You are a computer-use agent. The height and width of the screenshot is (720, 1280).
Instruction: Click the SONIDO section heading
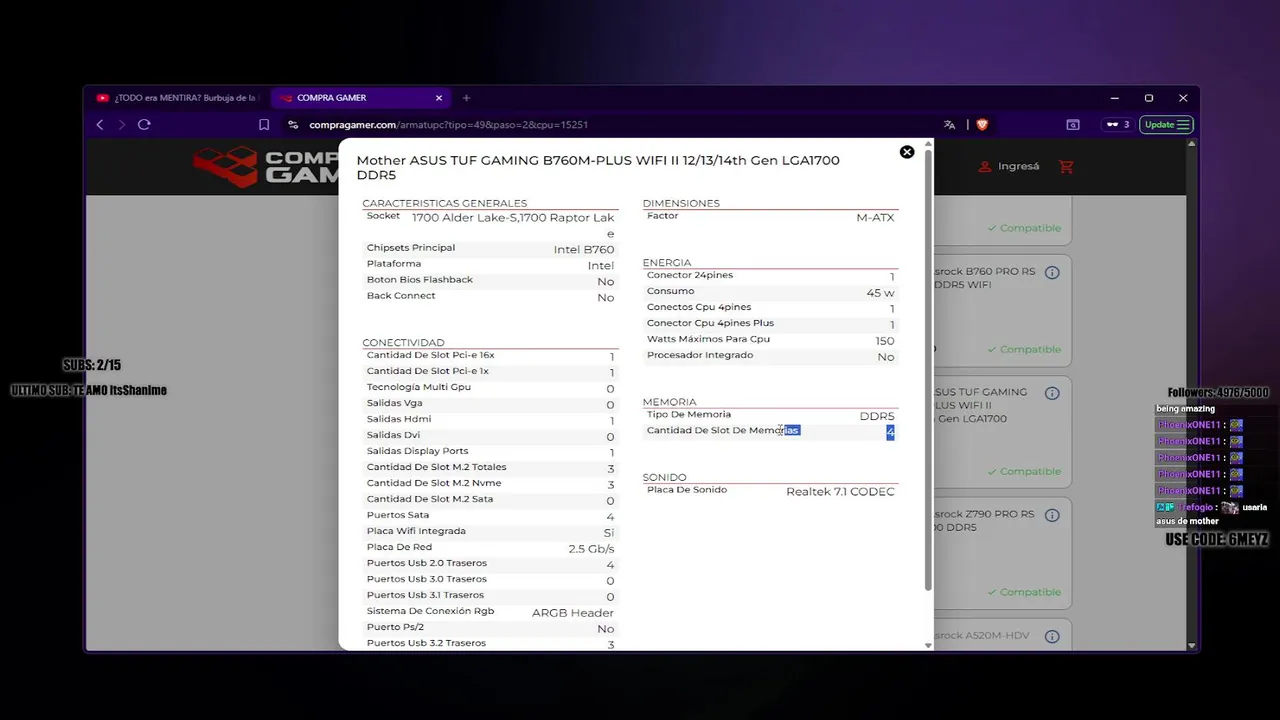tap(664, 477)
